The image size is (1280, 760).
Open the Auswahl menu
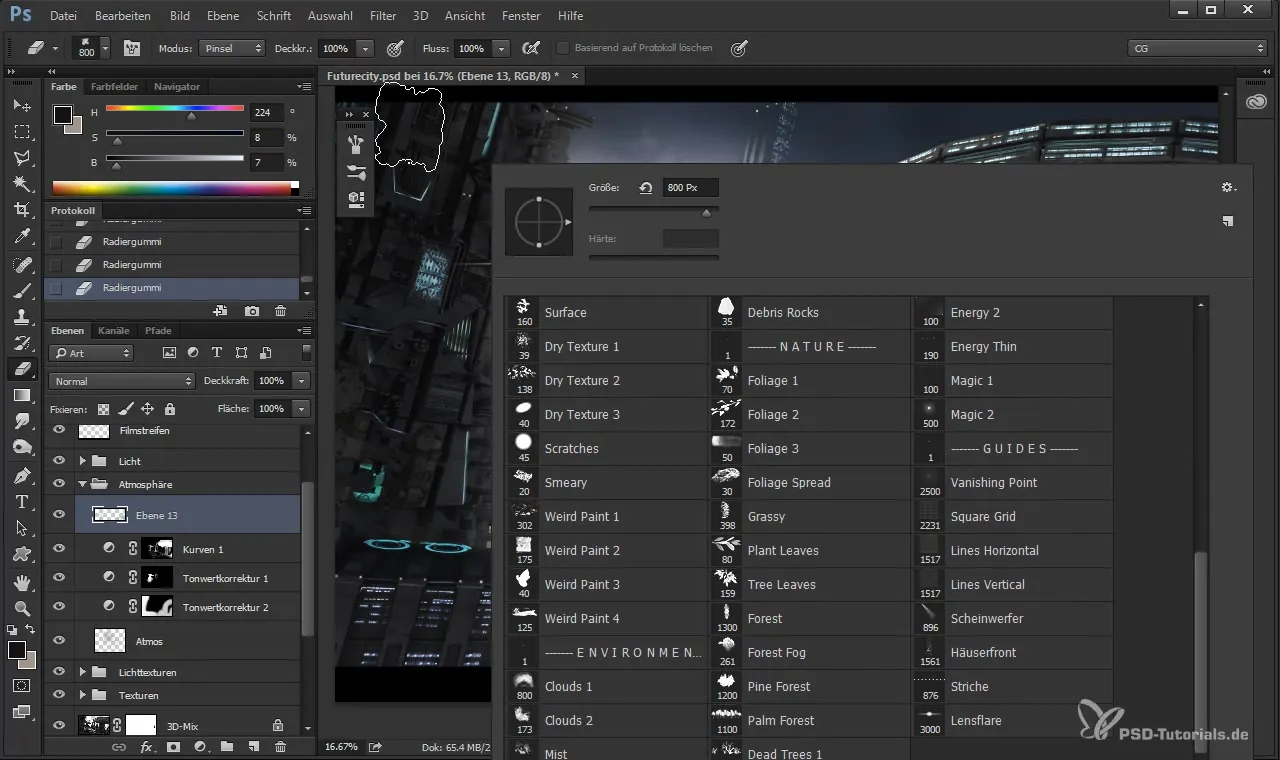[330, 16]
